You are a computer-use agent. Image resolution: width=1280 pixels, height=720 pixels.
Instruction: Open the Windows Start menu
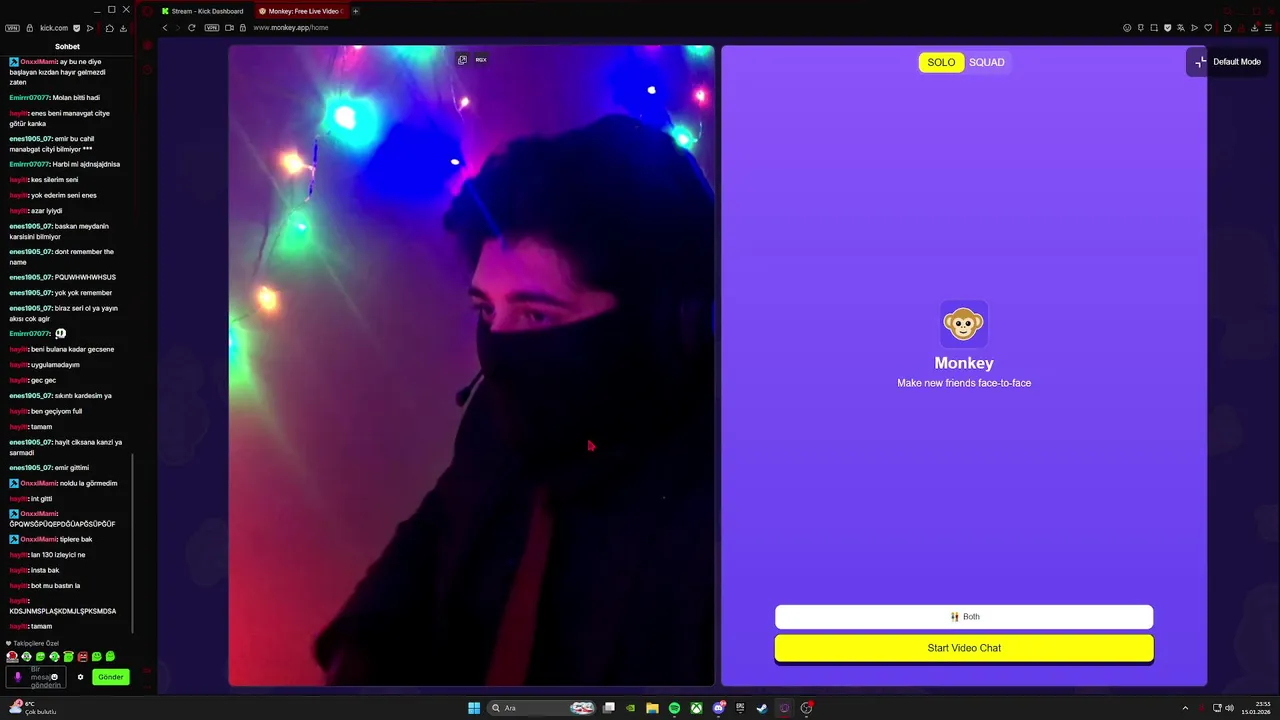[x=474, y=708]
